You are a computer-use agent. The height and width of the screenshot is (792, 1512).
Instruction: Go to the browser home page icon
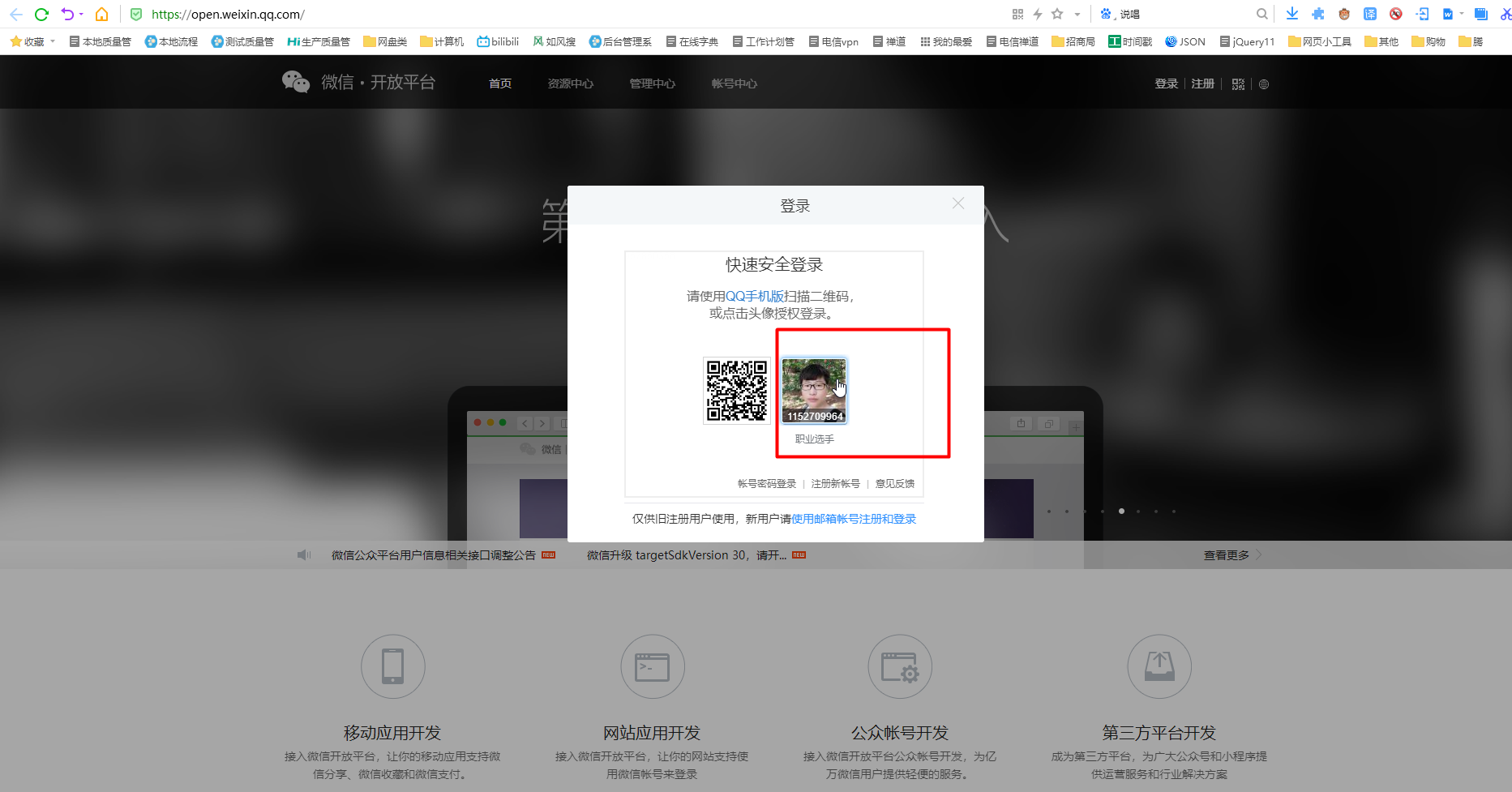[x=102, y=15]
